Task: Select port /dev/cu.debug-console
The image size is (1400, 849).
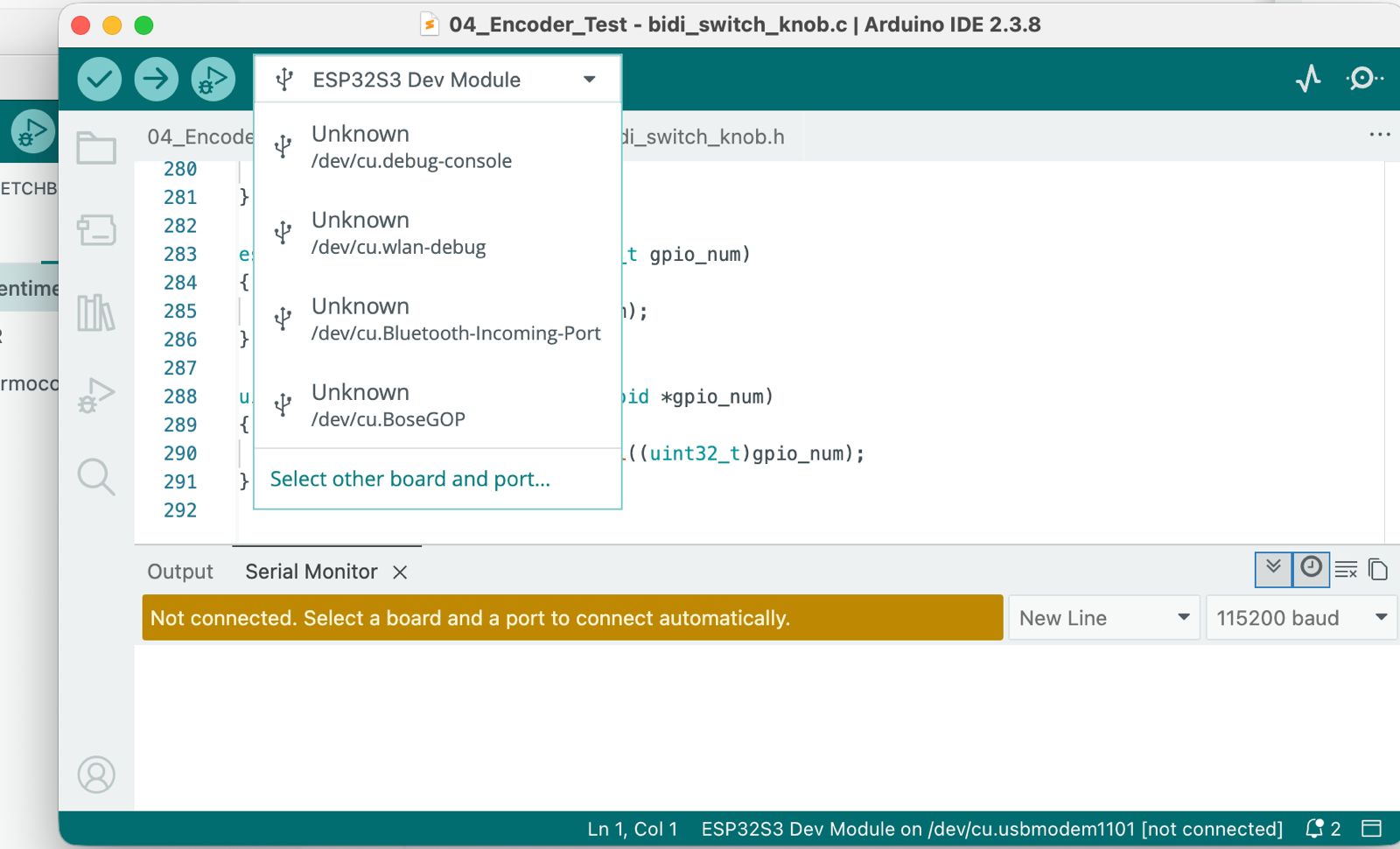Action: click(x=437, y=147)
